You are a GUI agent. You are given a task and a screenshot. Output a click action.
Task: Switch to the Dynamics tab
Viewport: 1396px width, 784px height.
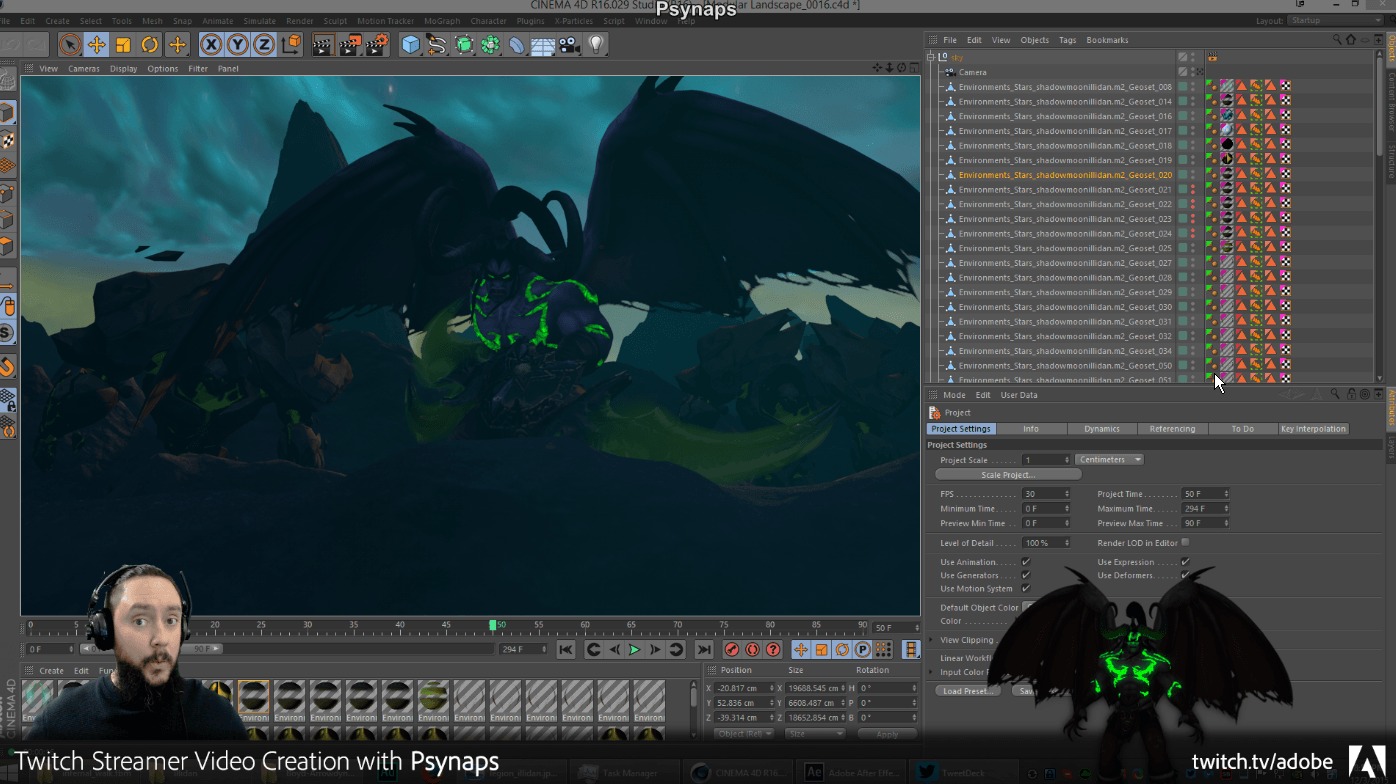[1101, 429]
